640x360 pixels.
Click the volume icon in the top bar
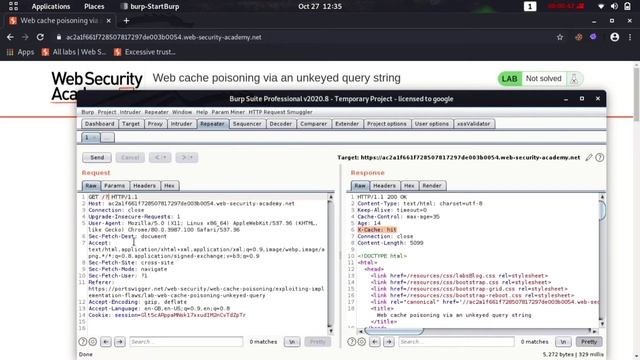click(x=614, y=7)
